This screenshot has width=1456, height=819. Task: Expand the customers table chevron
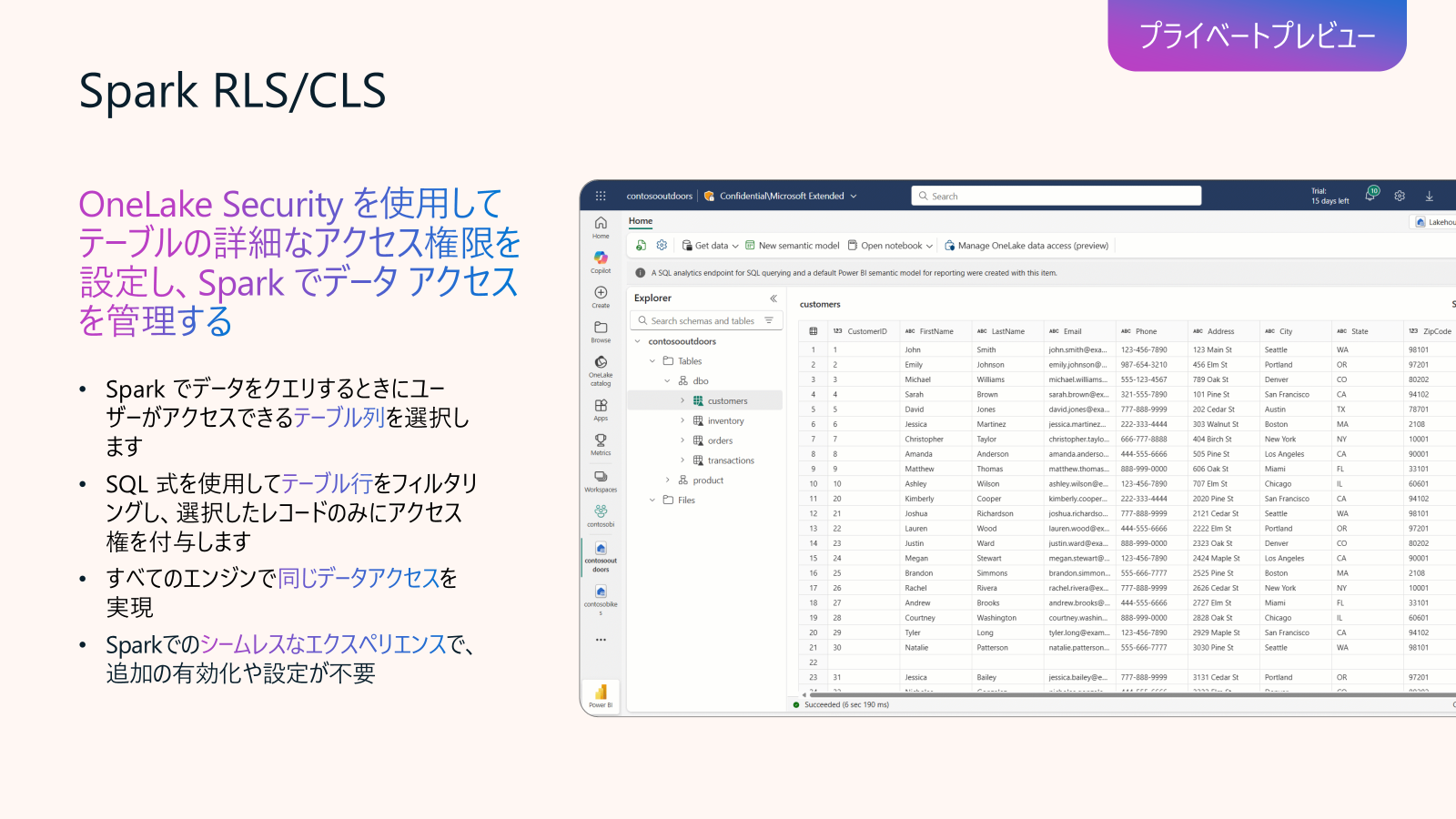pos(682,400)
